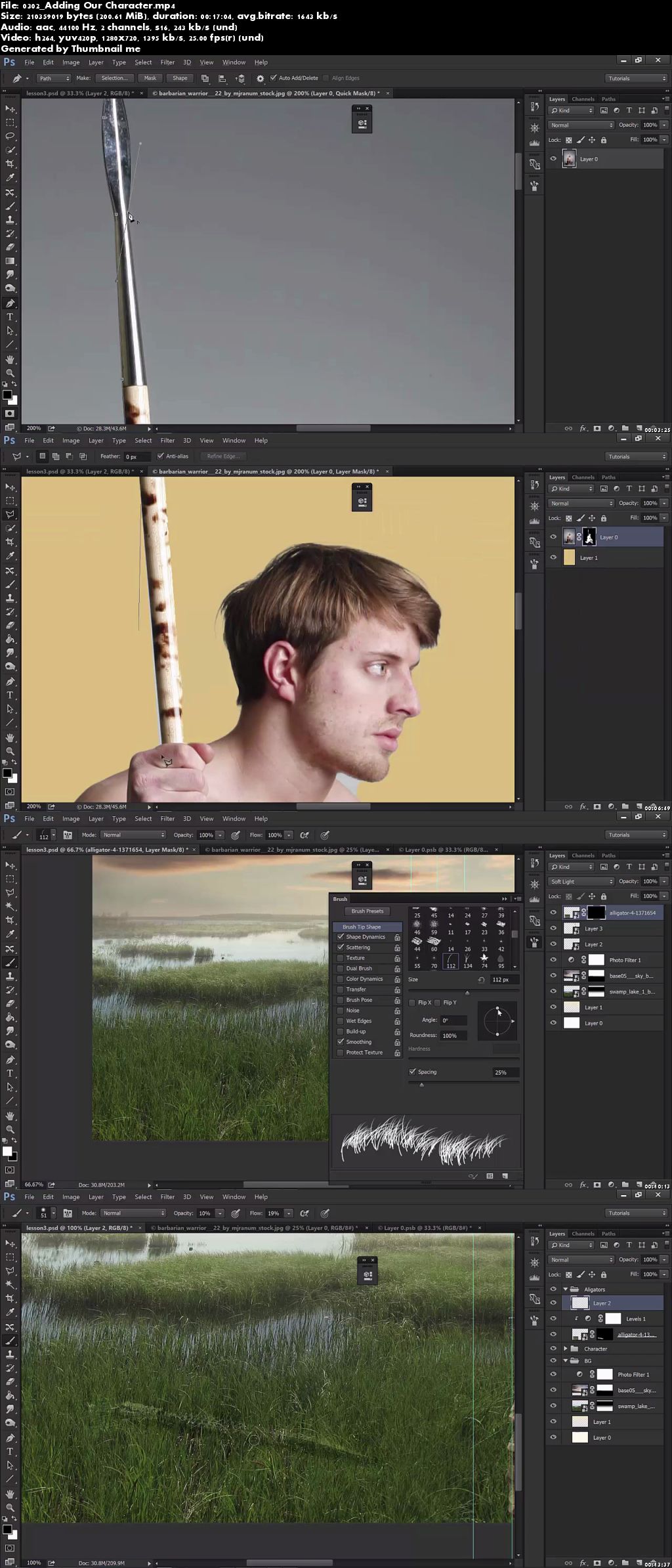672x1568 pixels.
Task: Click the path alignment icon after Shape button
Action: (222, 78)
